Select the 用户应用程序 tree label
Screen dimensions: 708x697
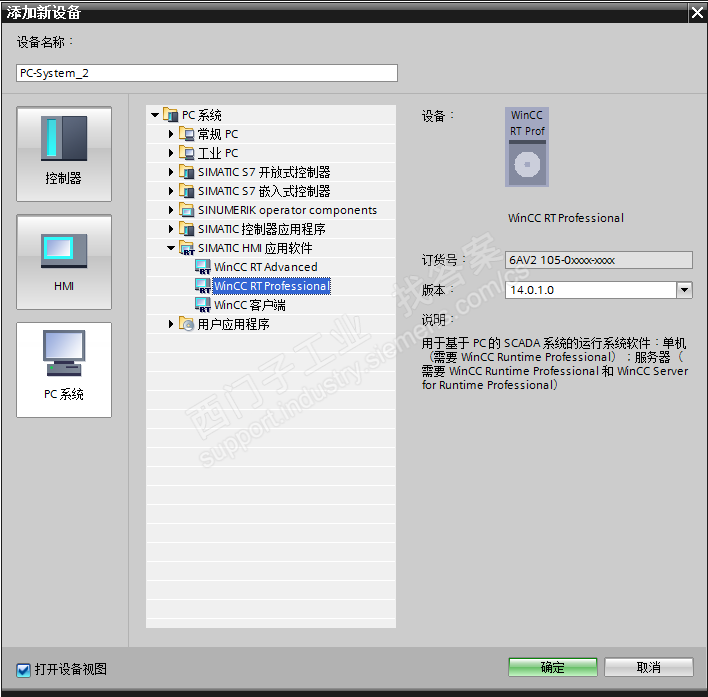pyautogui.click(x=233, y=324)
